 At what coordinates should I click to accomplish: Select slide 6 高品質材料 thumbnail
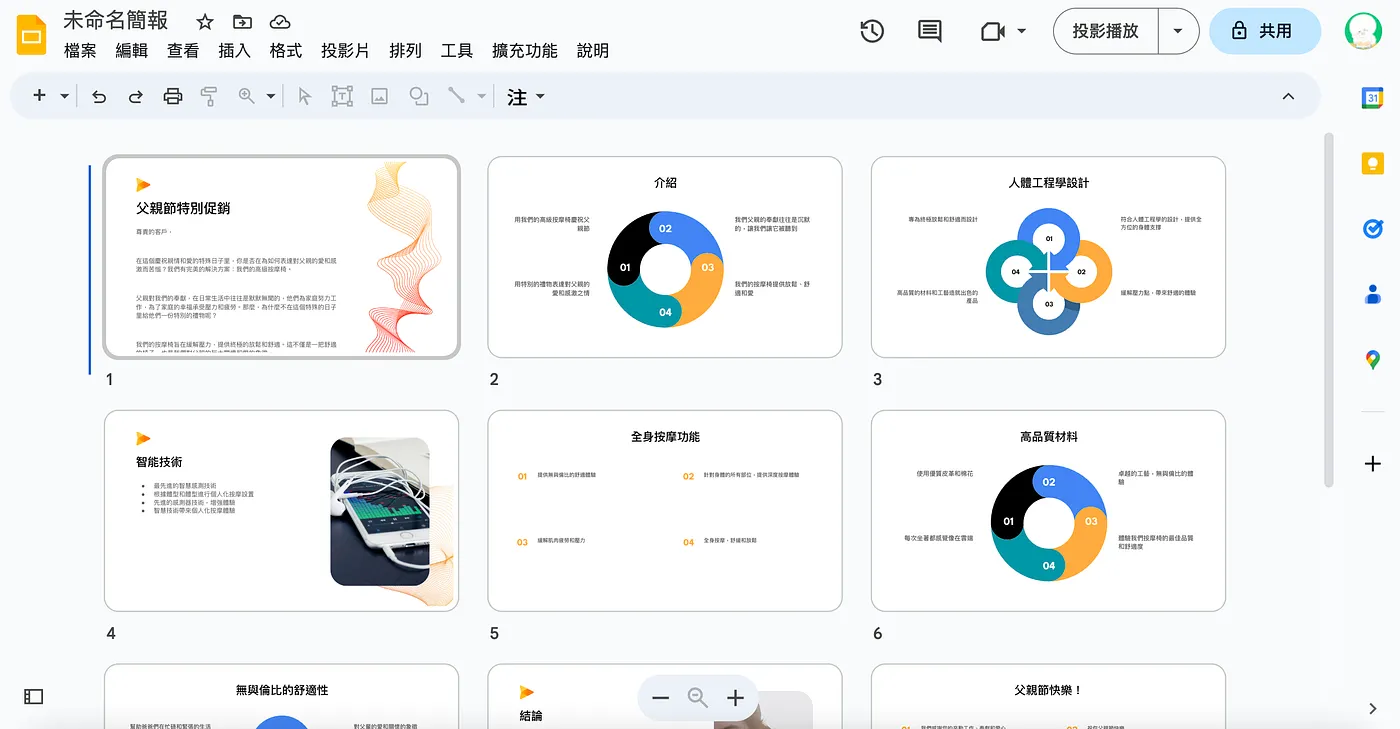point(1048,511)
